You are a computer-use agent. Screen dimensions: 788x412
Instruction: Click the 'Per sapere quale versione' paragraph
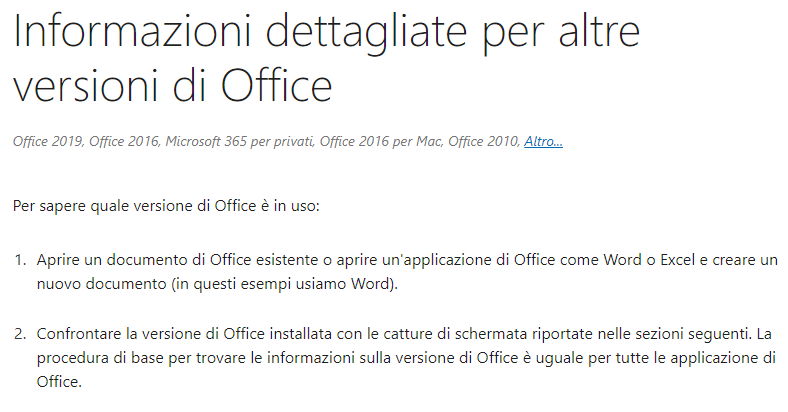[166, 206]
